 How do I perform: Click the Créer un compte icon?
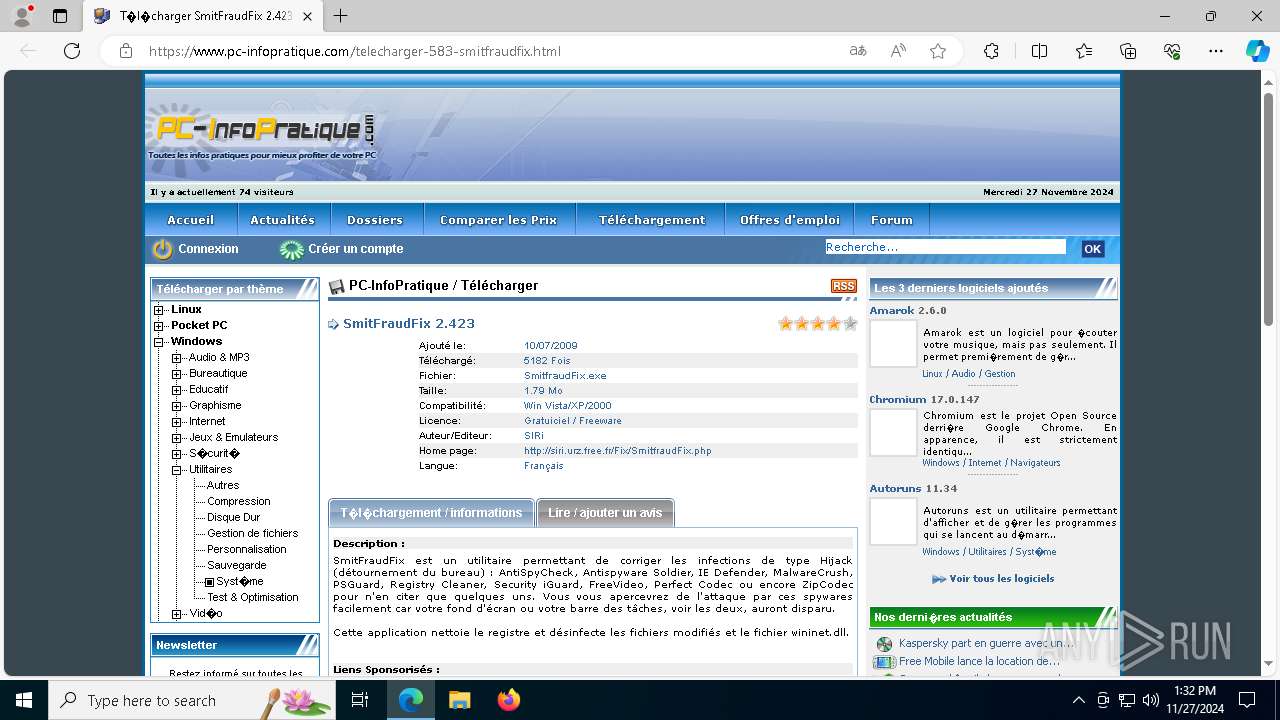click(291, 249)
